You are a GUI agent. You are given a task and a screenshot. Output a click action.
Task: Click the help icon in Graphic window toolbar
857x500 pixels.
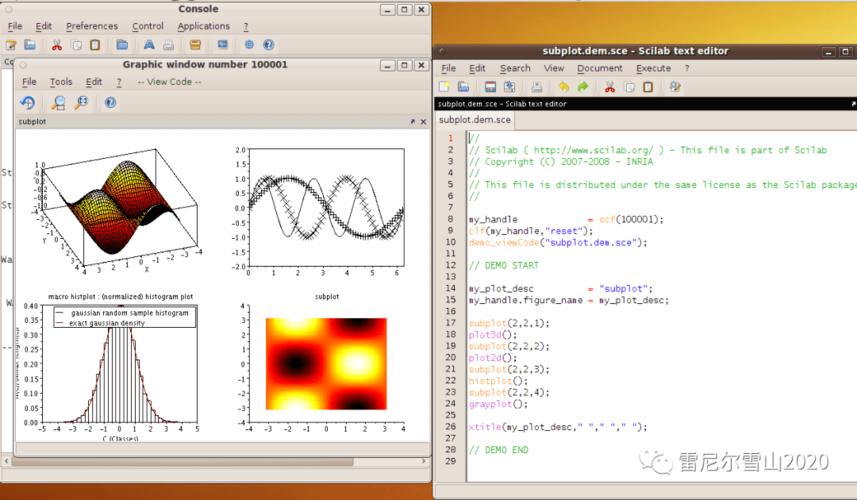point(110,102)
